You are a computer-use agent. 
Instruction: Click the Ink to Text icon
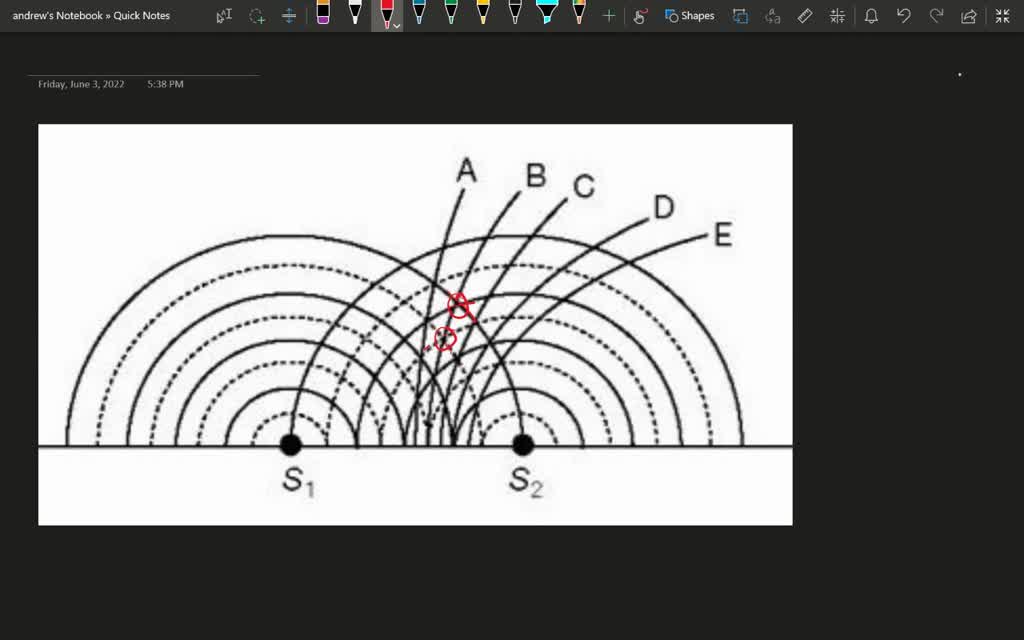coord(773,16)
